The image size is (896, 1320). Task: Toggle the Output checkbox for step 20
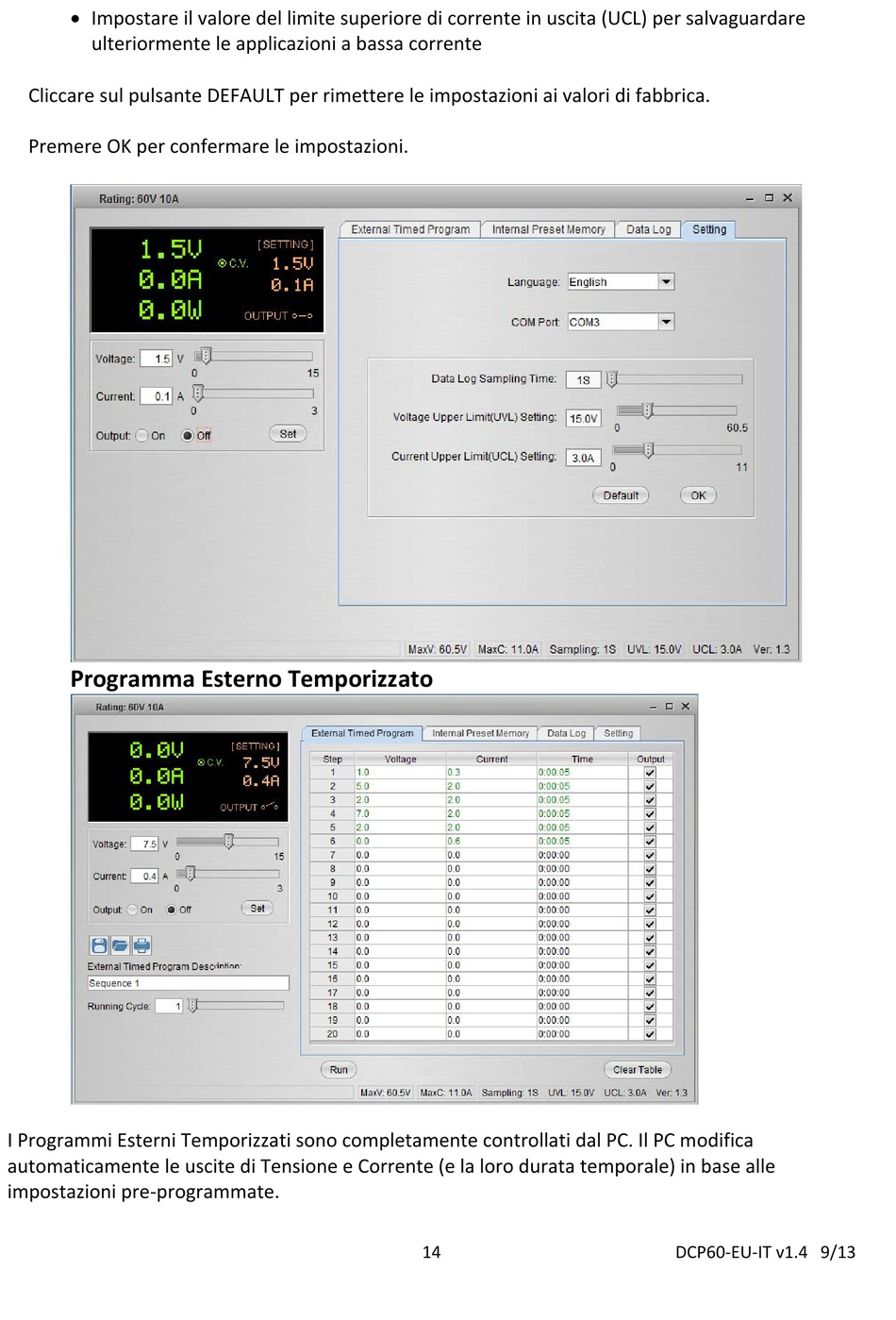[x=650, y=1034]
